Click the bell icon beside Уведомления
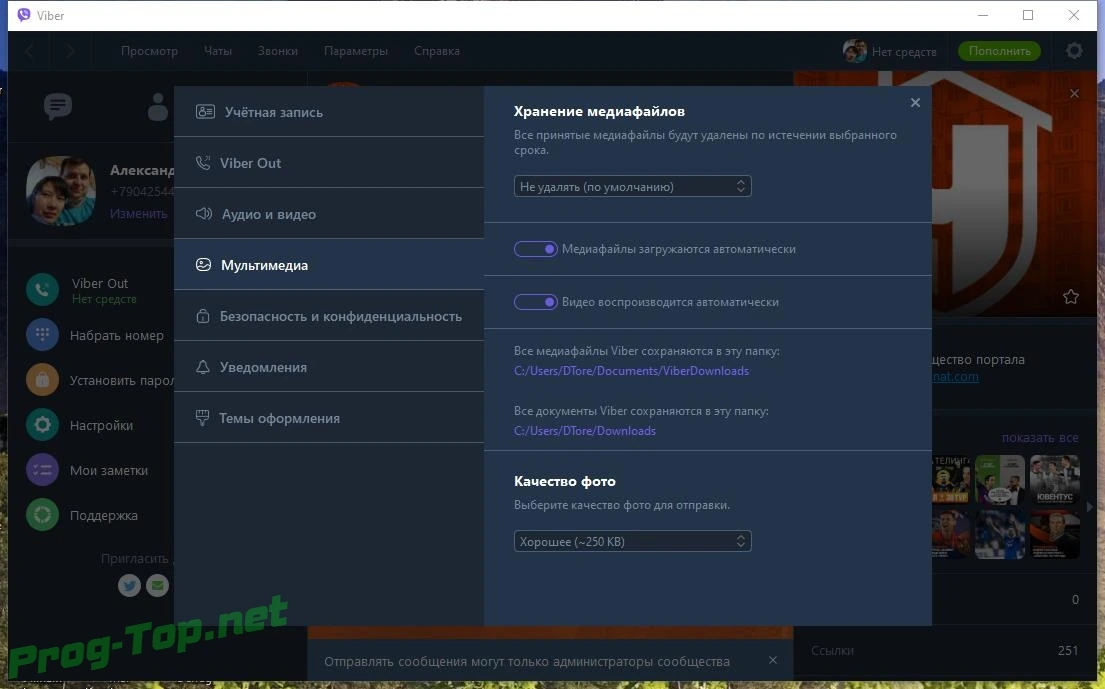Viewport: 1105px width, 689px height. click(x=203, y=367)
